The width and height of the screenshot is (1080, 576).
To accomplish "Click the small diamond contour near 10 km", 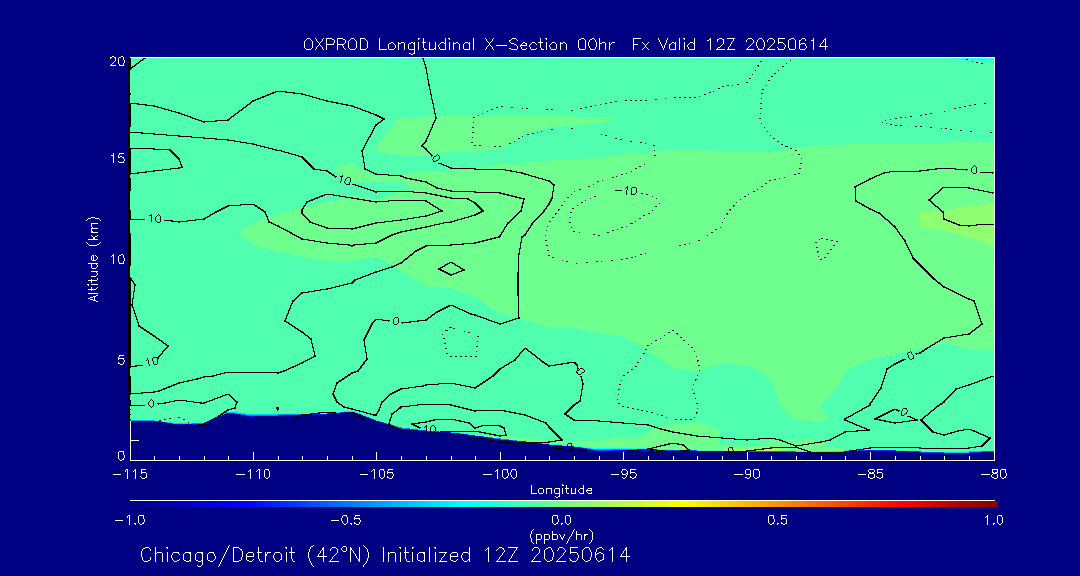I will pyautogui.click(x=452, y=269).
